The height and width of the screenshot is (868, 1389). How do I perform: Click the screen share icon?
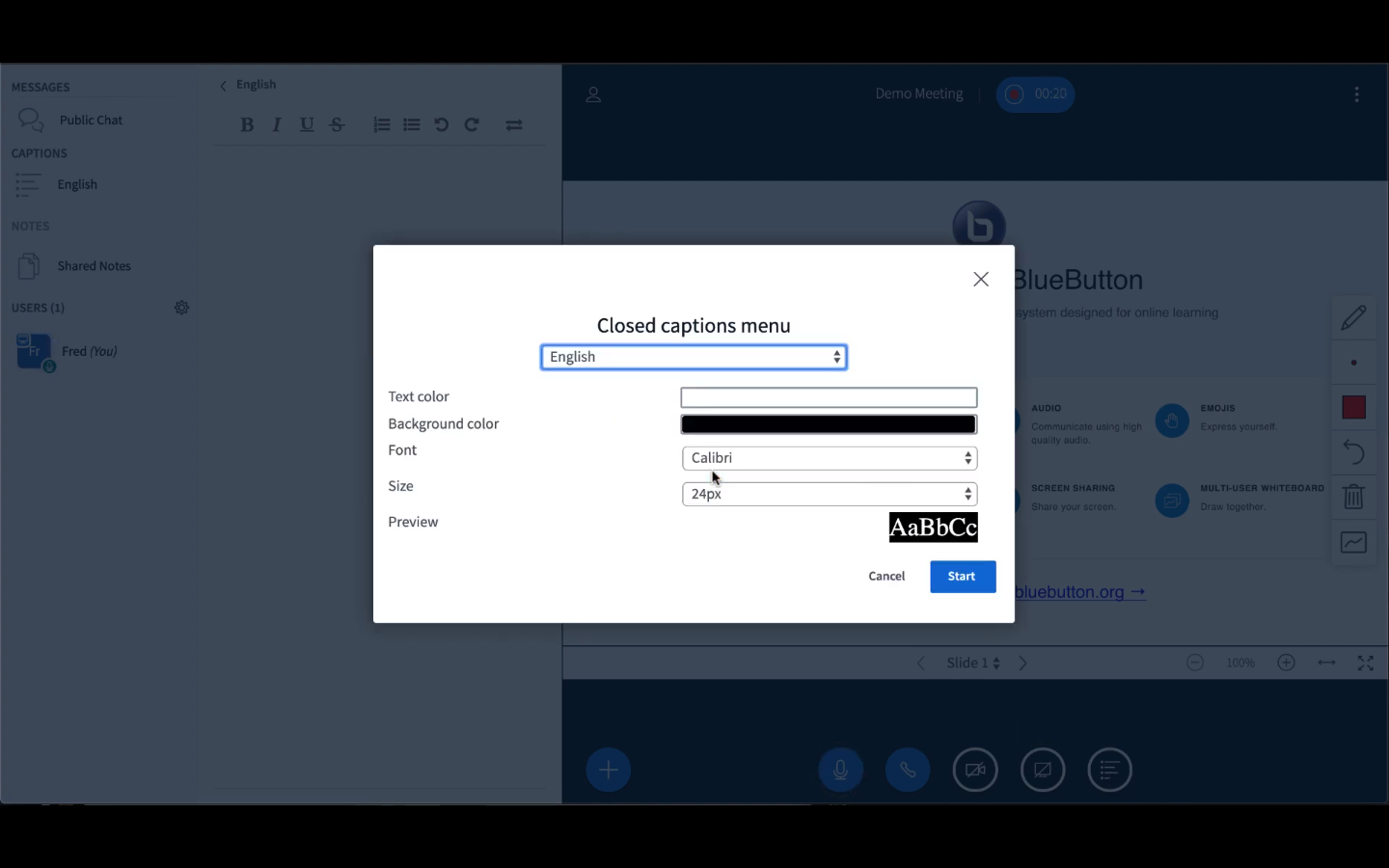(1043, 770)
